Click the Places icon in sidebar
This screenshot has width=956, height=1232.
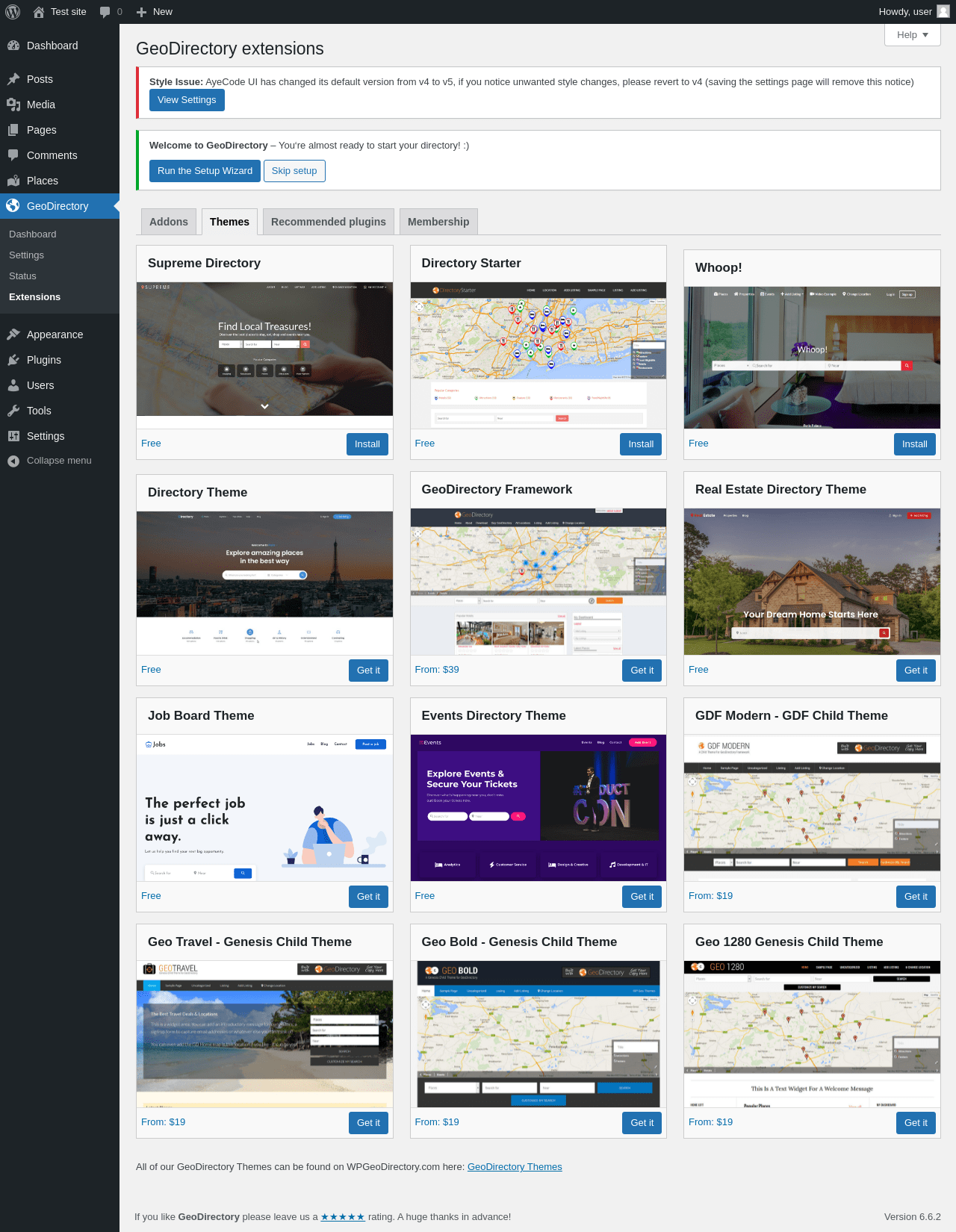pos(13,181)
